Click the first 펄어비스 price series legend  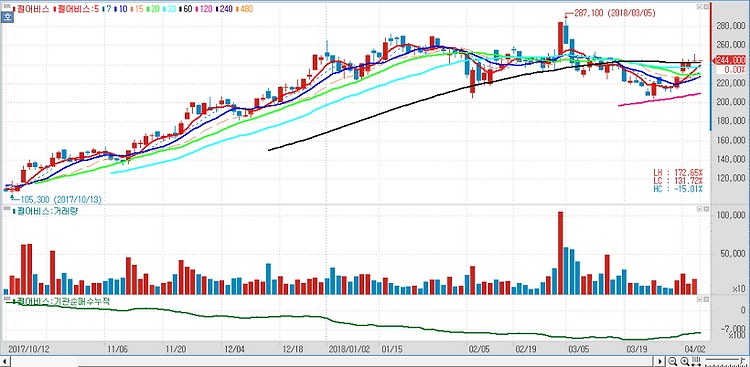pyautogui.click(x=31, y=9)
